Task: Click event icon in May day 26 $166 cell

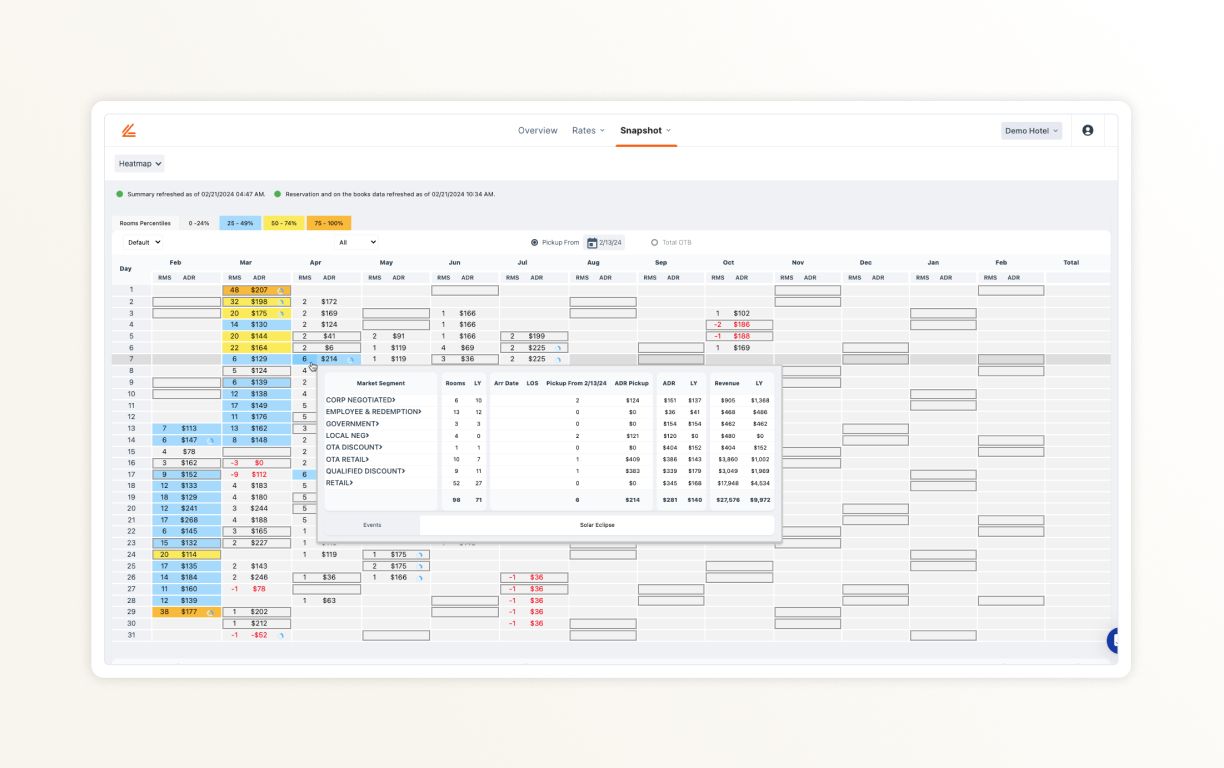Action: point(421,577)
